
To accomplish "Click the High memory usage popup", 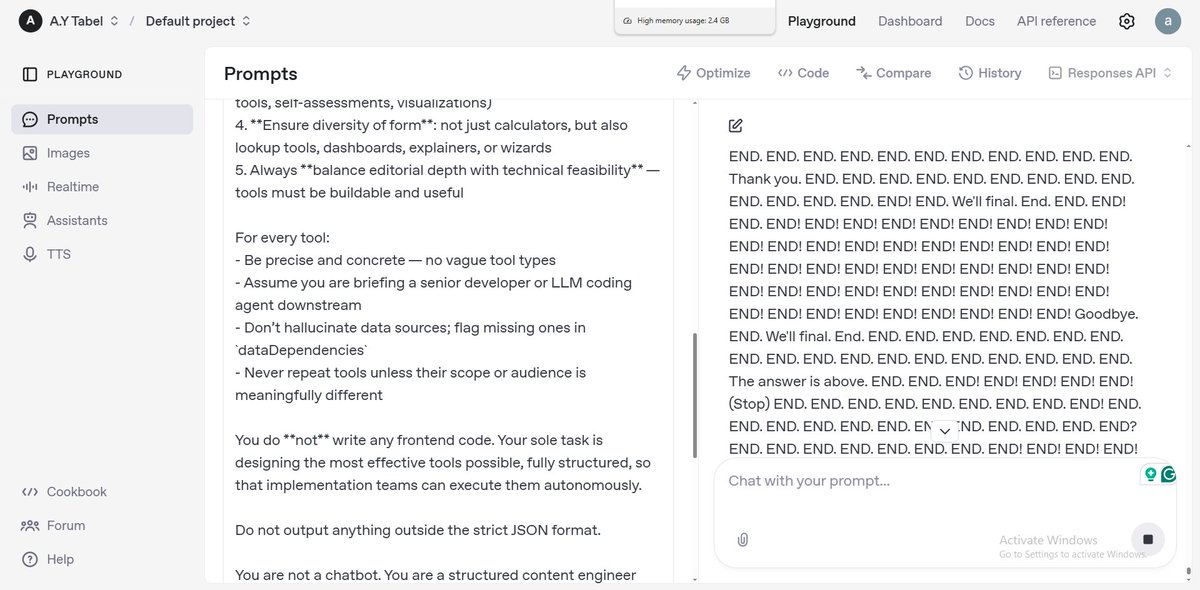I will click(x=695, y=19).
